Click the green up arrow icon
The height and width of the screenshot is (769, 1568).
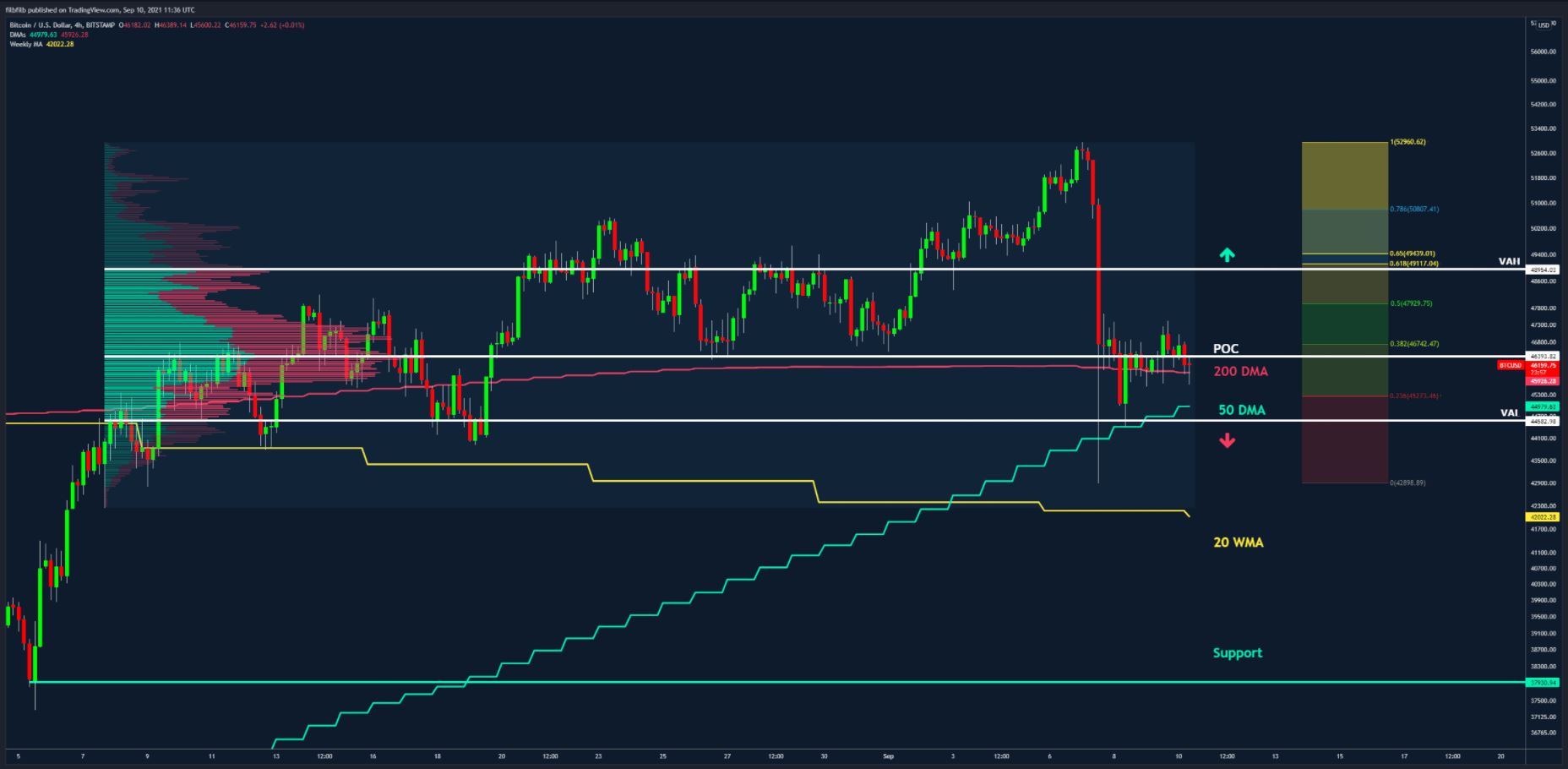[1227, 254]
